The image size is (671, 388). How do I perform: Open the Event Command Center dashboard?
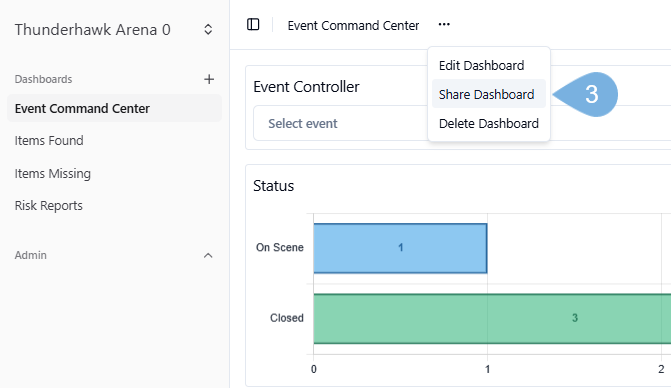114,108
